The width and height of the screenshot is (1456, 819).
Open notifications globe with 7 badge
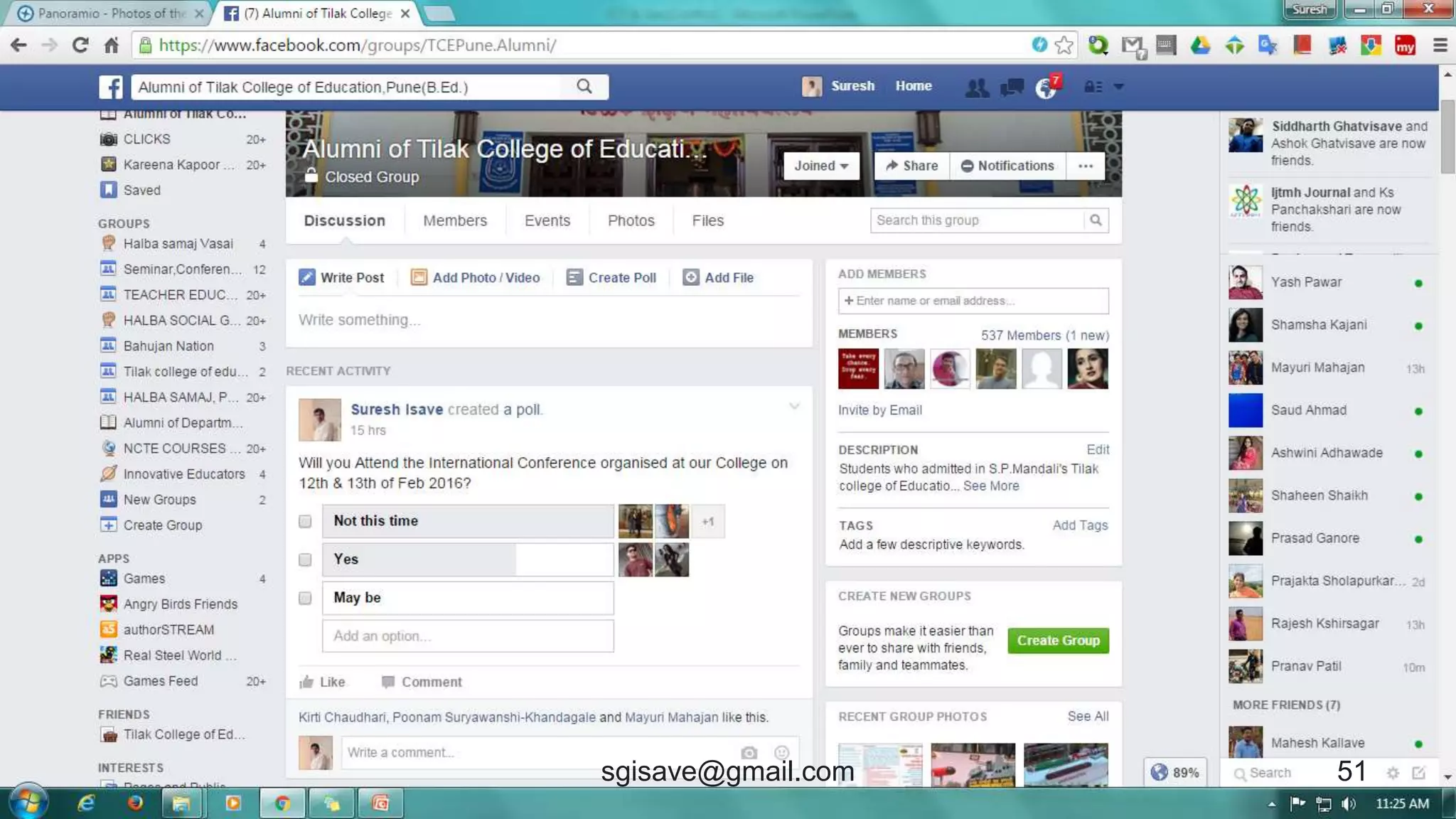1046,87
